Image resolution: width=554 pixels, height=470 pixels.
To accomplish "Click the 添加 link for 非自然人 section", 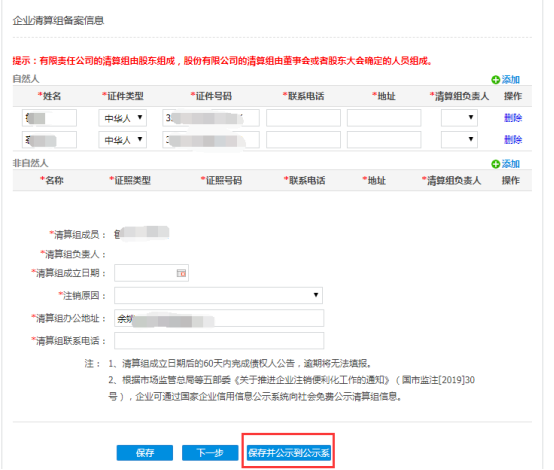I will (511, 164).
